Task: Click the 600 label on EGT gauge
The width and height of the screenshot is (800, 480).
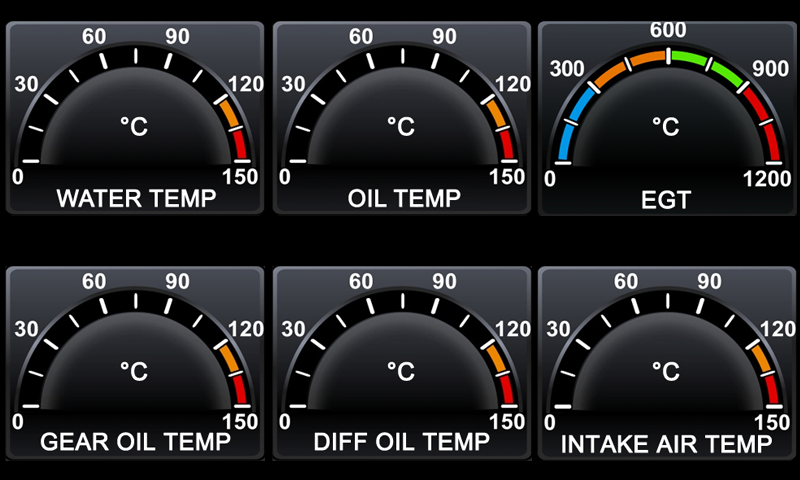Action: (x=668, y=30)
